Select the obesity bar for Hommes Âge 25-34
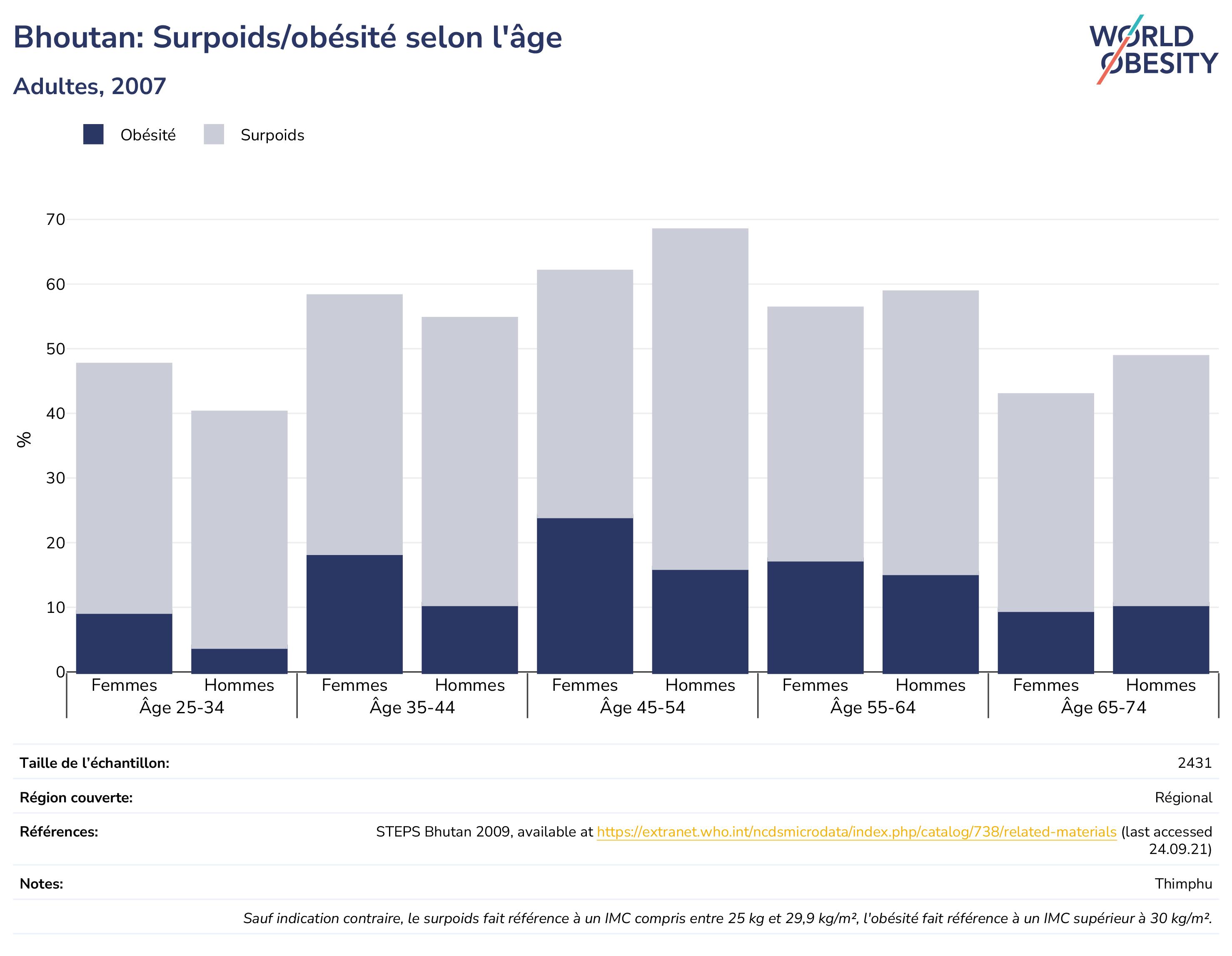The height and width of the screenshot is (956, 1232). click(239, 660)
